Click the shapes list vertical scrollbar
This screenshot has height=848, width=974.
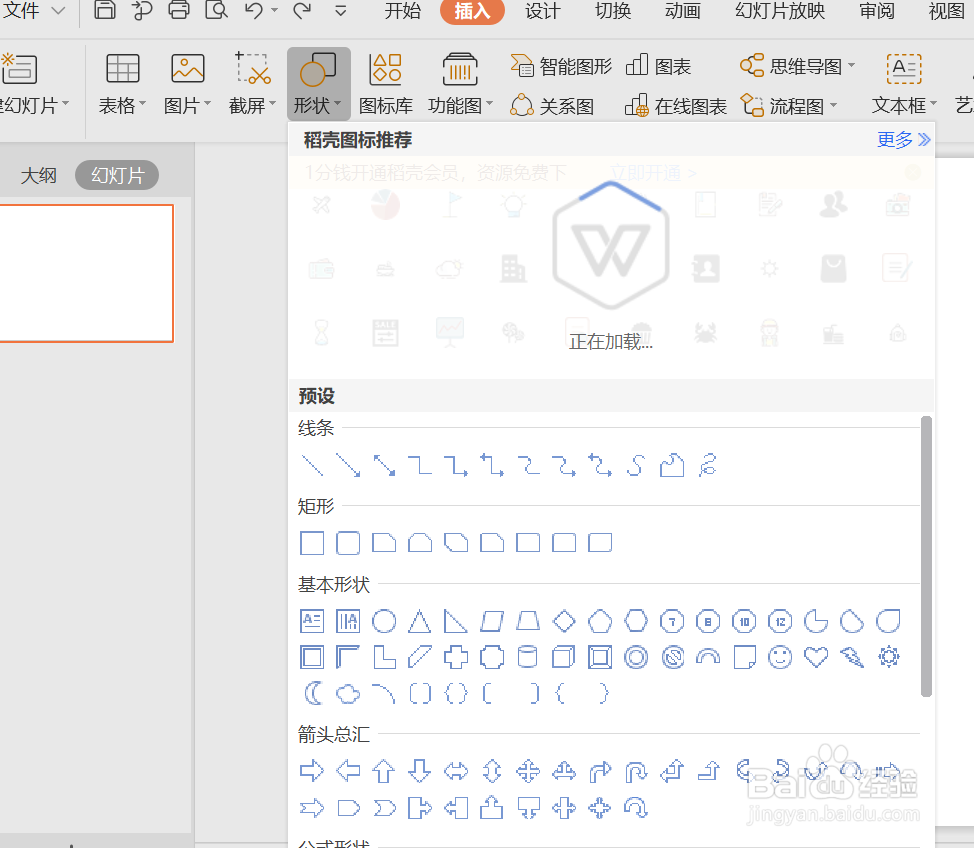pyautogui.click(x=926, y=557)
